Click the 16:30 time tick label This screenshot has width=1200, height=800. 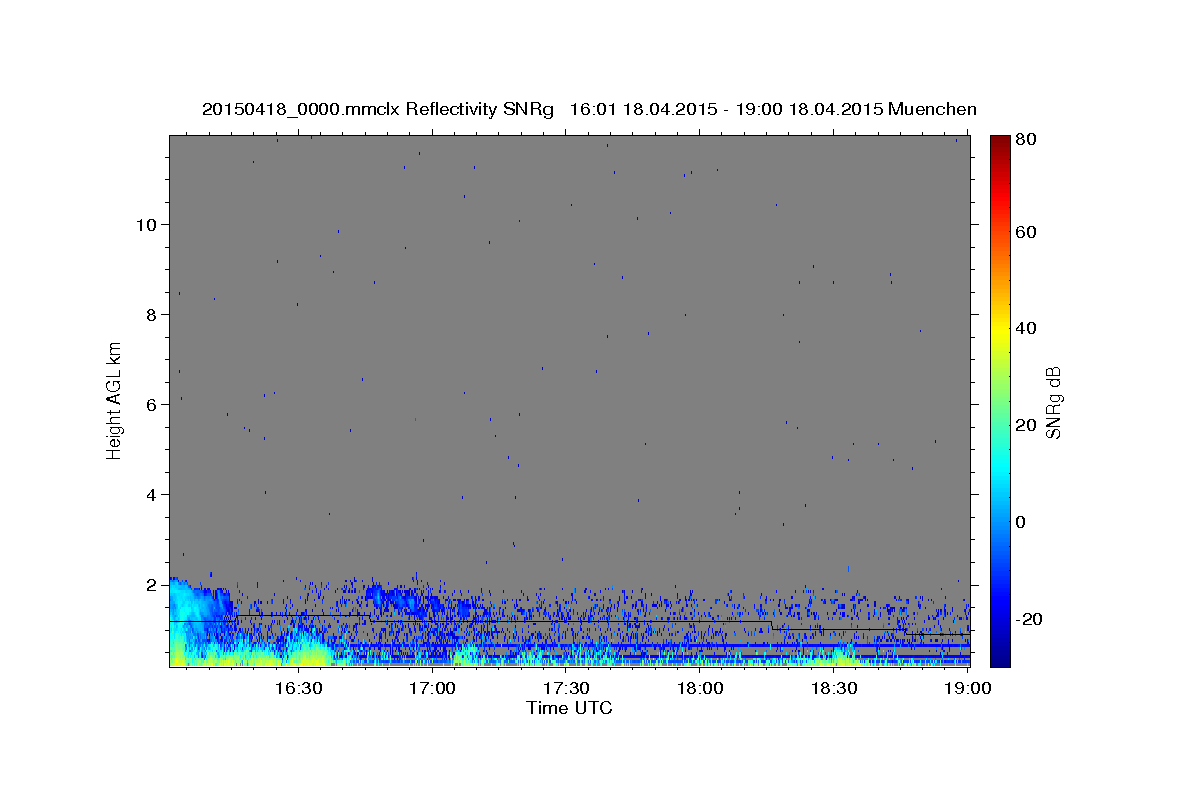tap(298, 688)
